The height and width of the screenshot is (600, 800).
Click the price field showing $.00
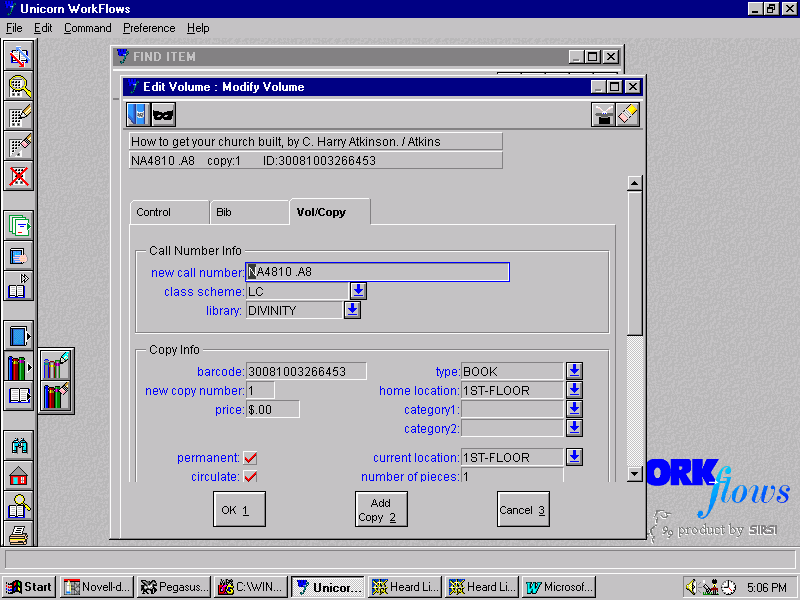click(272, 409)
